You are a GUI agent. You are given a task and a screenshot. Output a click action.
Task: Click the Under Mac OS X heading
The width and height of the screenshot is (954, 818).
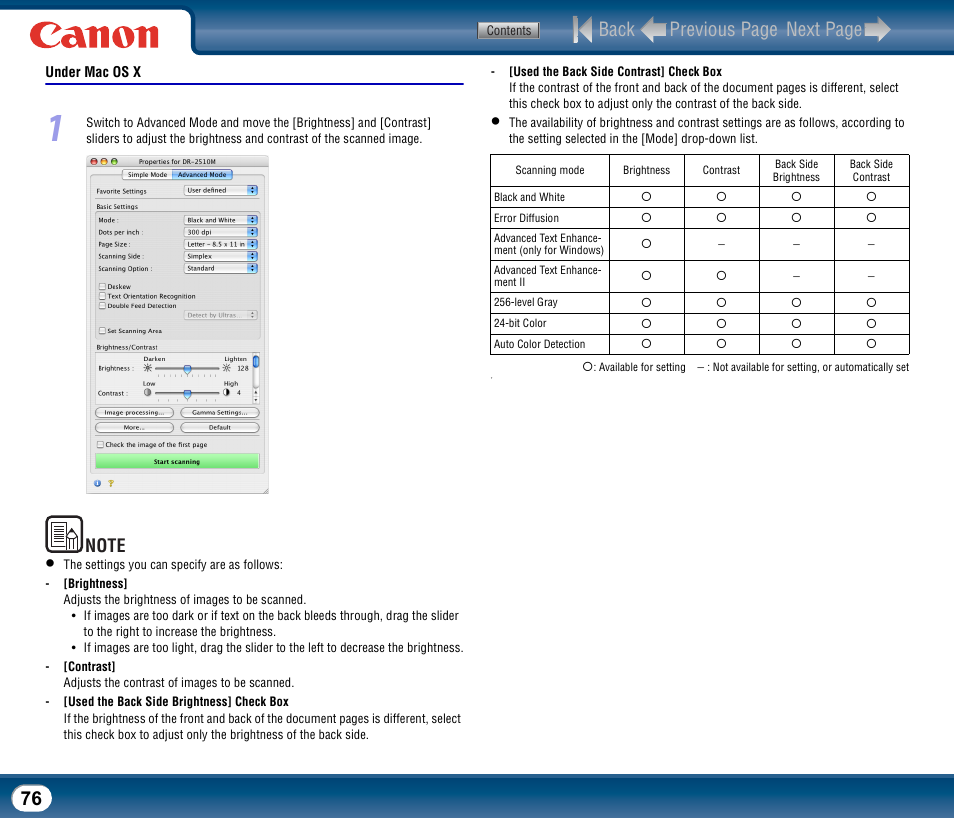pyautogui.click(x=93, y=72)
